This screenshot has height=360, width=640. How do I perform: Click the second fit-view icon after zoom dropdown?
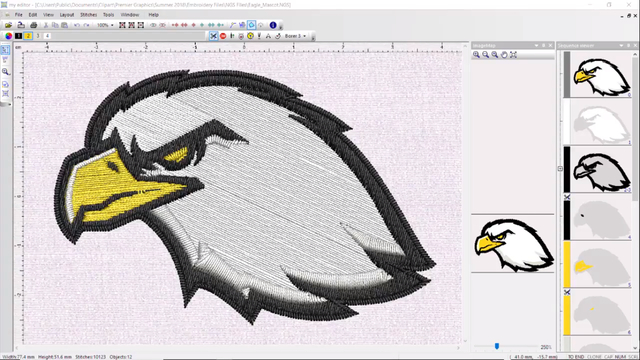point(131,25)
